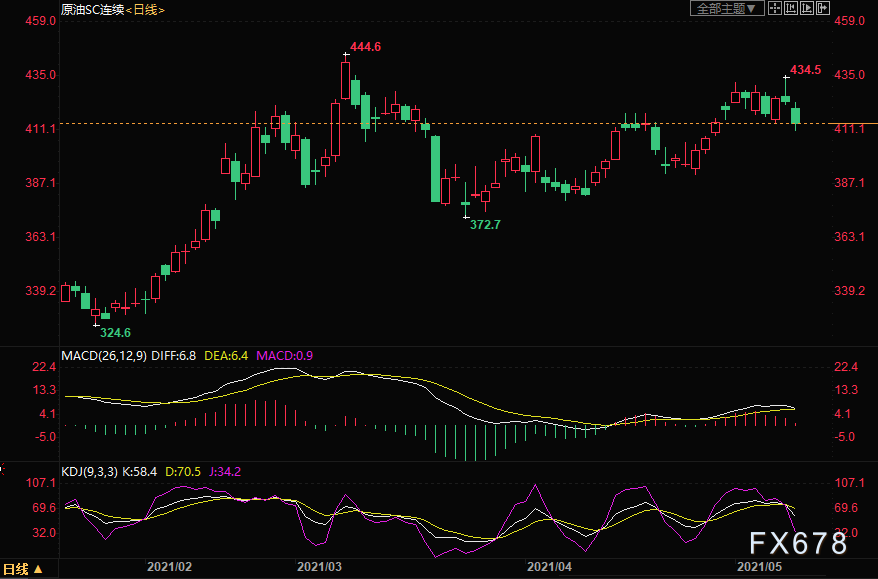Click the 2021/05 date on time axis

point(759,566)
